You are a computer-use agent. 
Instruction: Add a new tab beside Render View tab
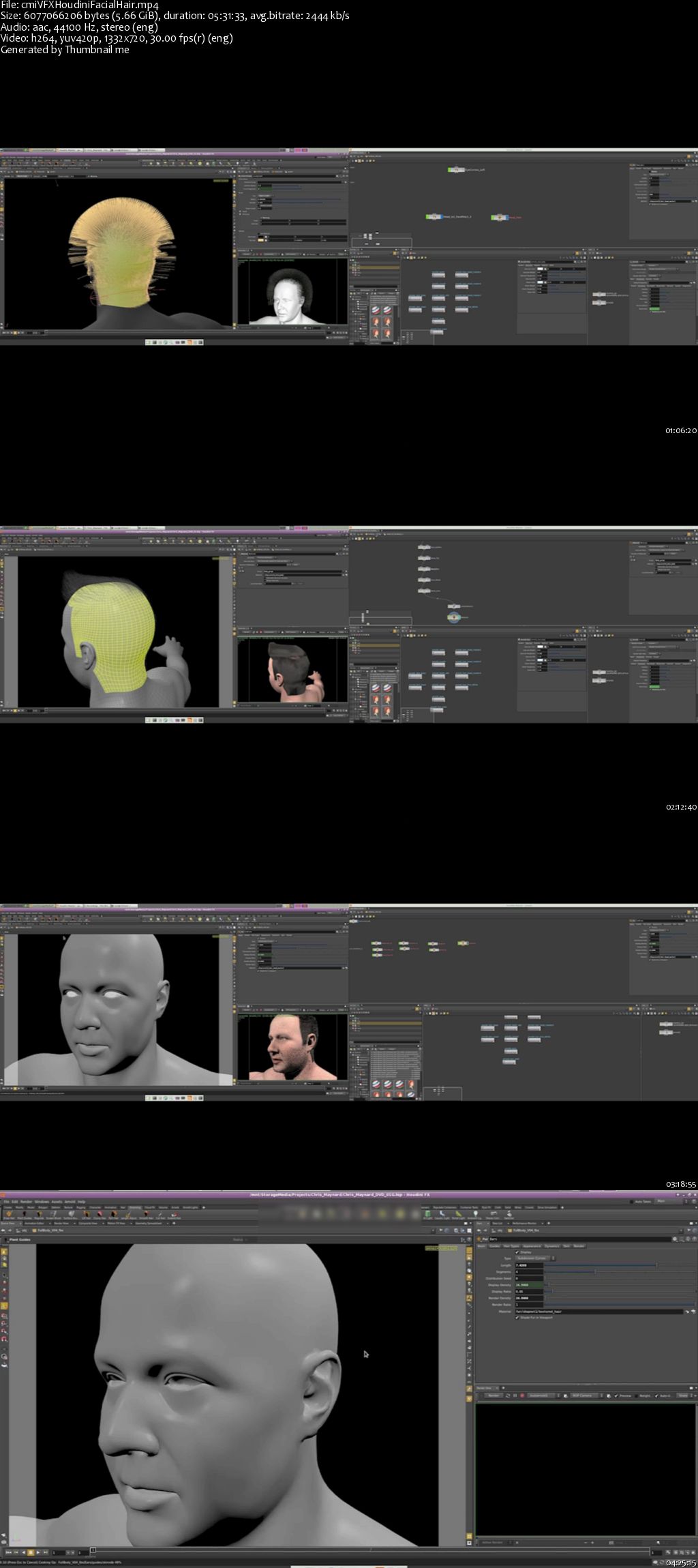pyautogui.click(x=503, y=1388)
